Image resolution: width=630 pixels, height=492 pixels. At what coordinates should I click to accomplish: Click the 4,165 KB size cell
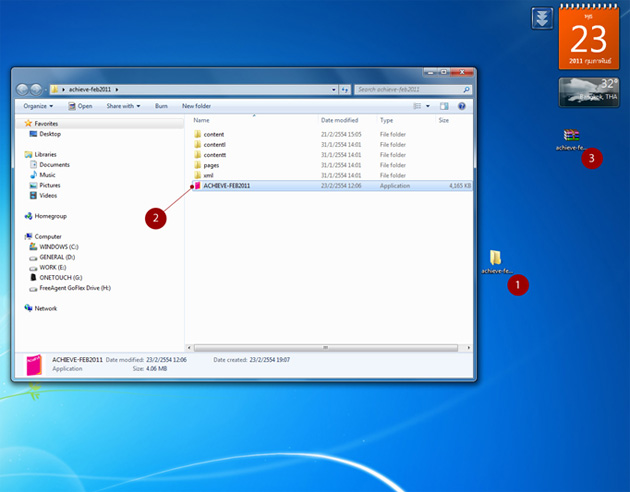tap(460, 186)
